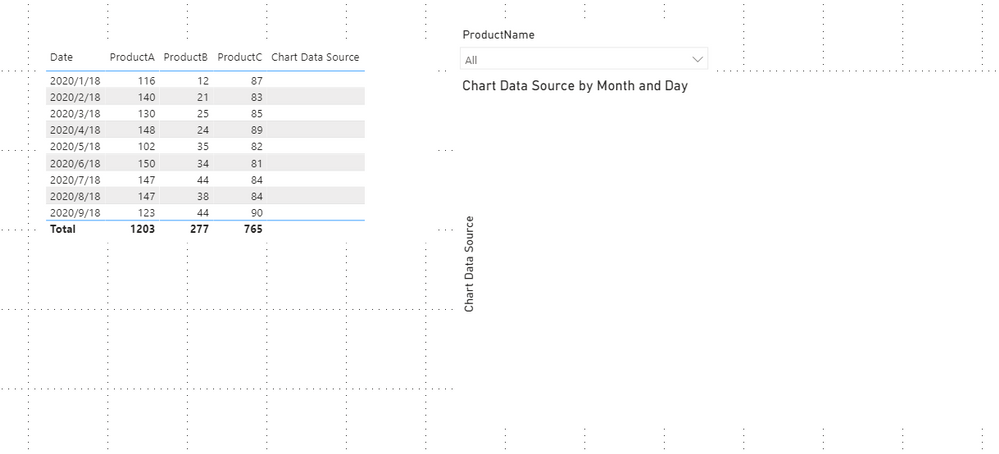
Task: Sort table by ProductB column header
Action: coord(186,57)
